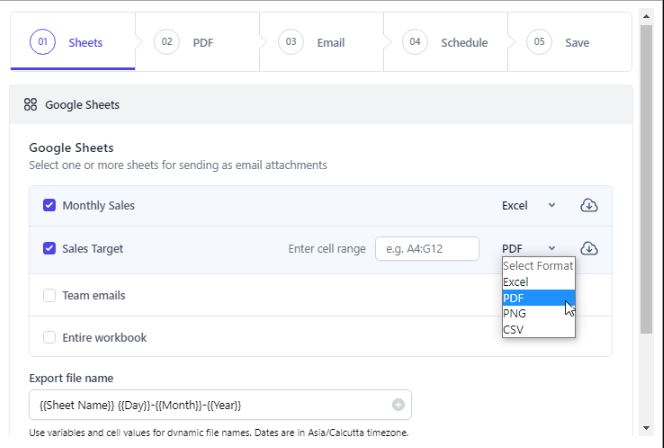This screenshot has width=664, height=448.
Task: Click the vertical scrollbar thumb
Action: tap(646, 179)
